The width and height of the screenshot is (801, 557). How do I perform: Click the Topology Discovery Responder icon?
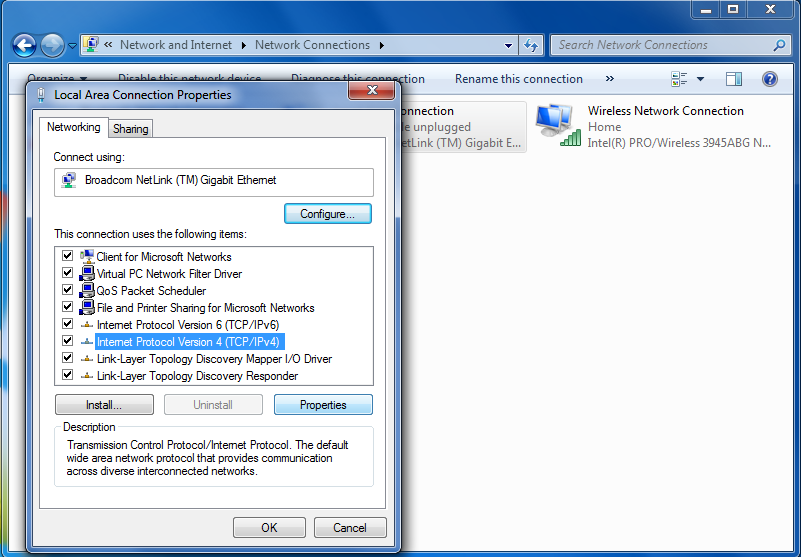coord(87,376)
